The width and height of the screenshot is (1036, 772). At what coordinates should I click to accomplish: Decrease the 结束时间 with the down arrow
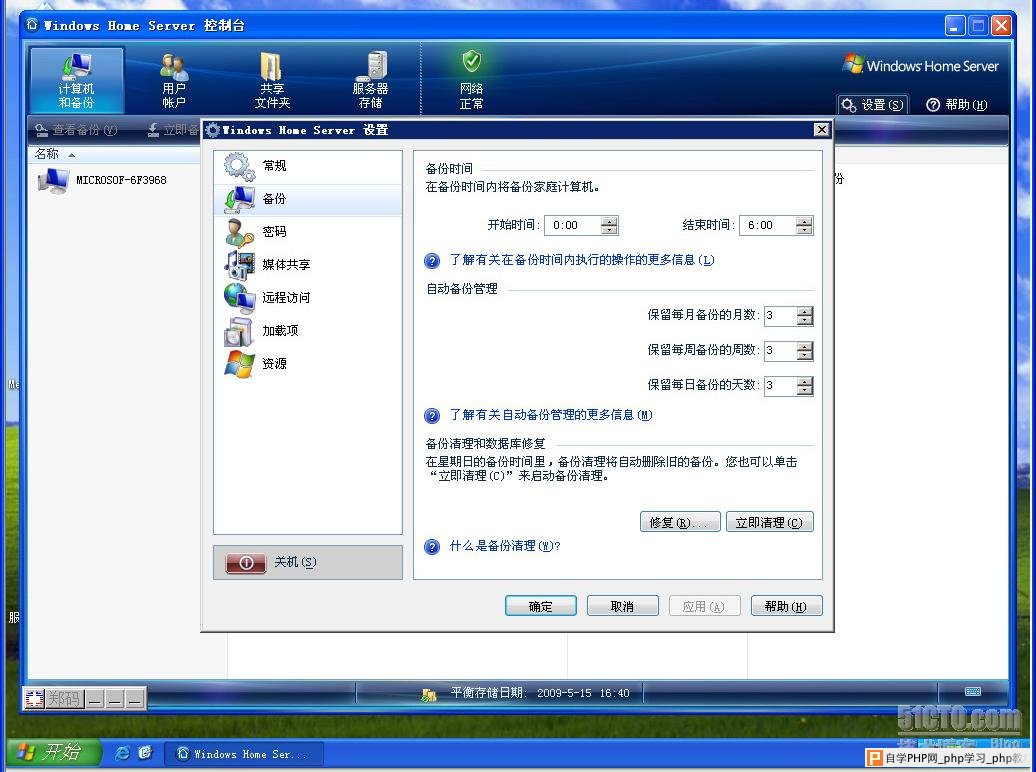coord(804,230)
